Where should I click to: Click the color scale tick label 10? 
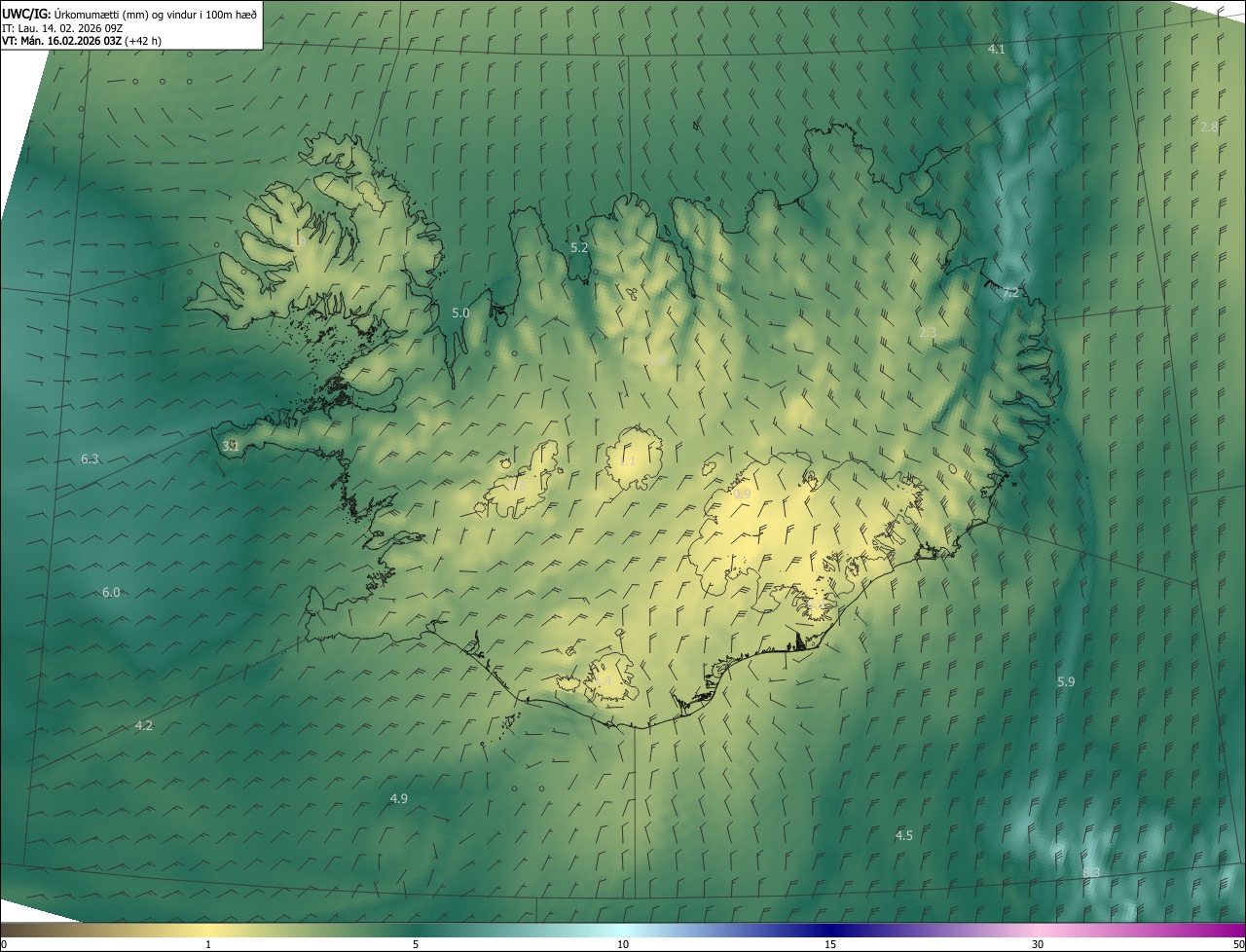tap(623, 944)
